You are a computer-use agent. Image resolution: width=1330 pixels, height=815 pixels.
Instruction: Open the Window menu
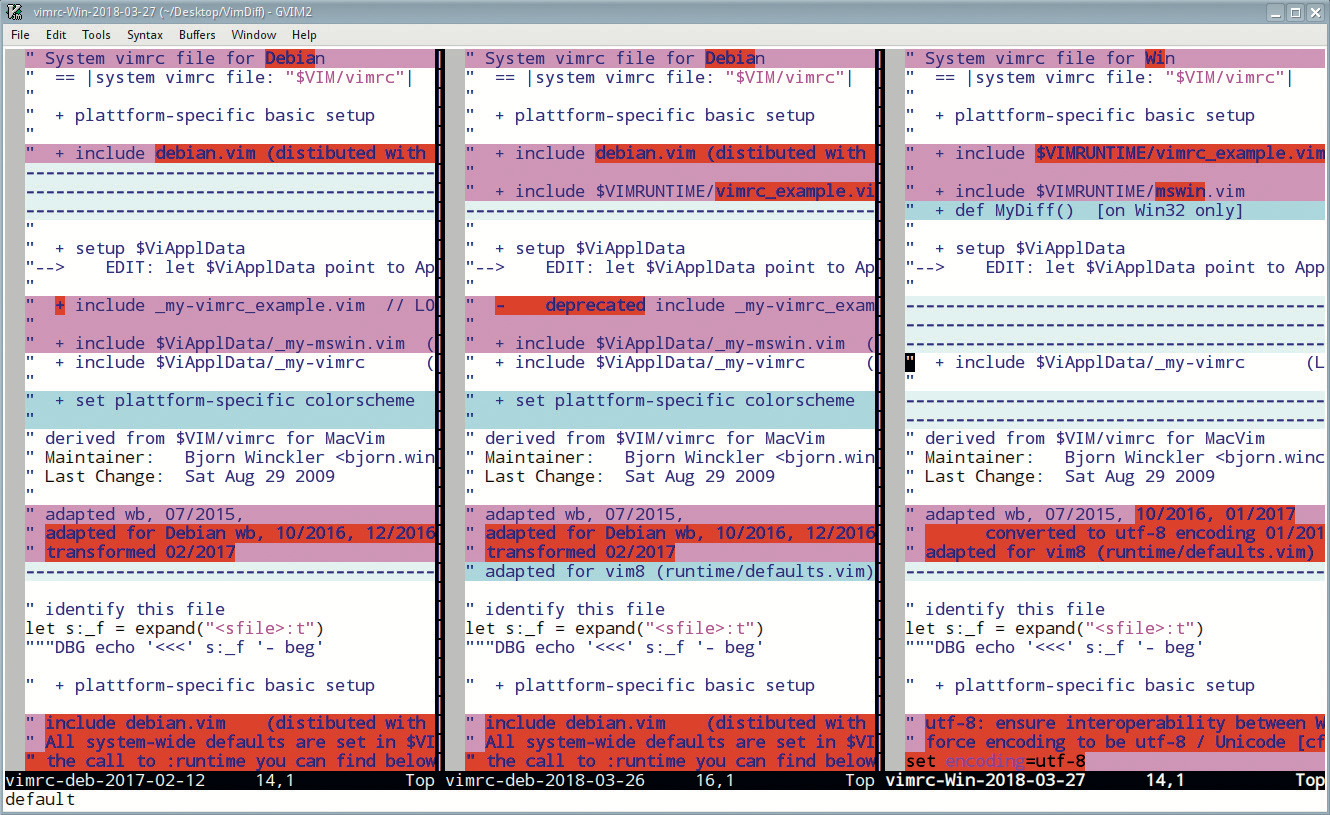click(254, 35)
